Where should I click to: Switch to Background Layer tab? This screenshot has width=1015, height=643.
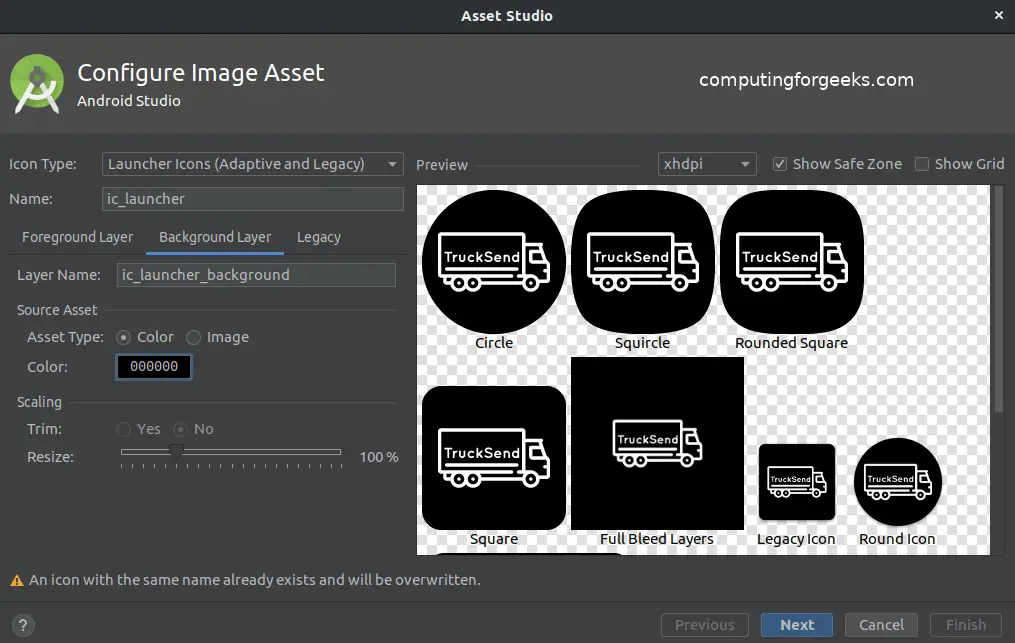pos(215,237)
